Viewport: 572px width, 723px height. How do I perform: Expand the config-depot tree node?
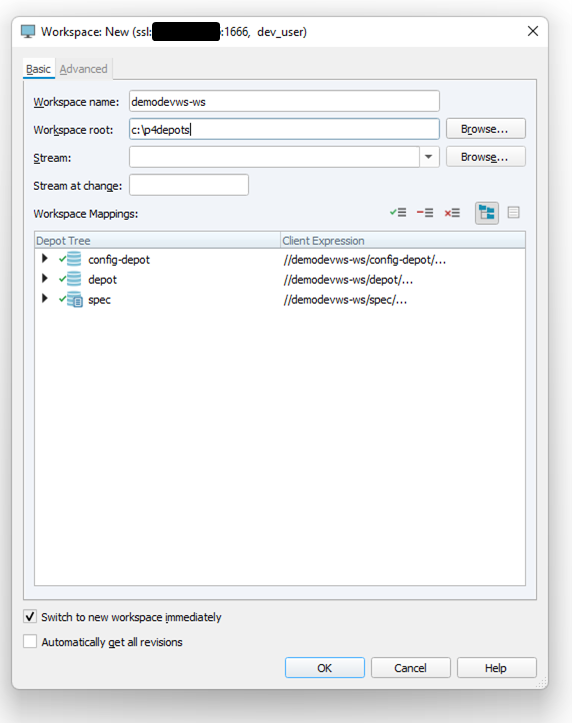(x=45, y=258)
